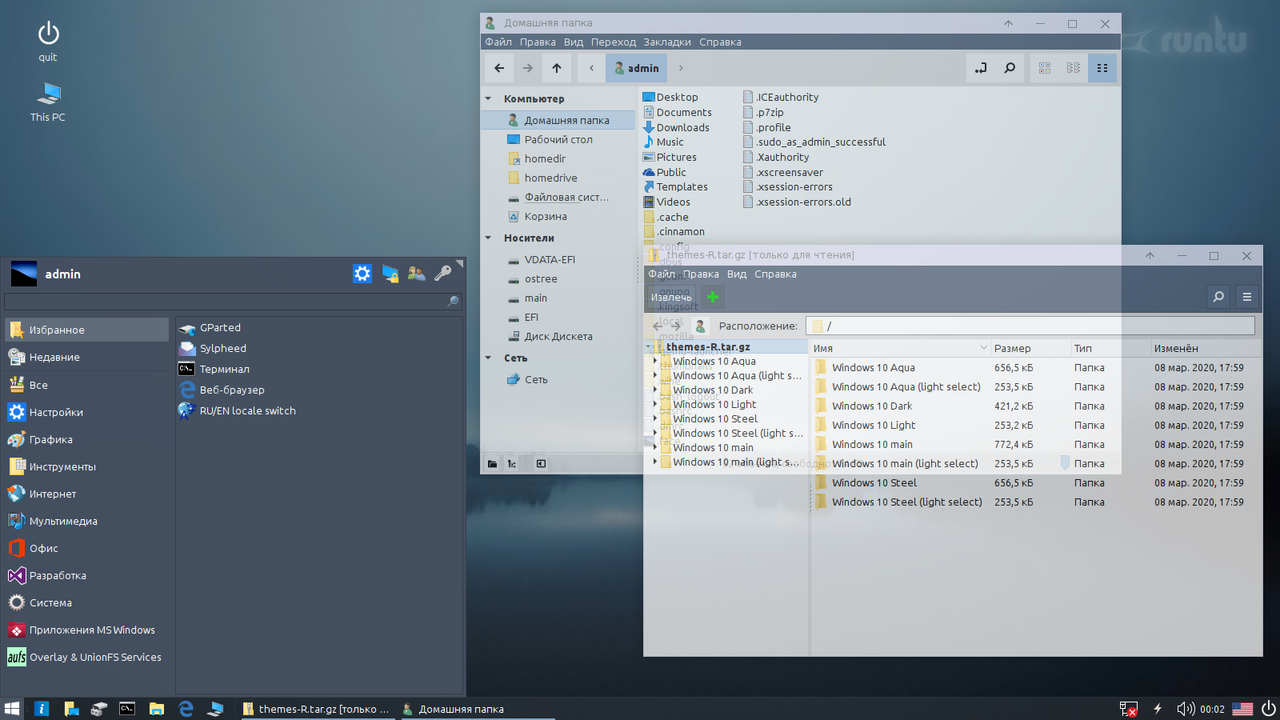
Task: Collapse the Компьютер sidebar section
Action: pos(489,99)
